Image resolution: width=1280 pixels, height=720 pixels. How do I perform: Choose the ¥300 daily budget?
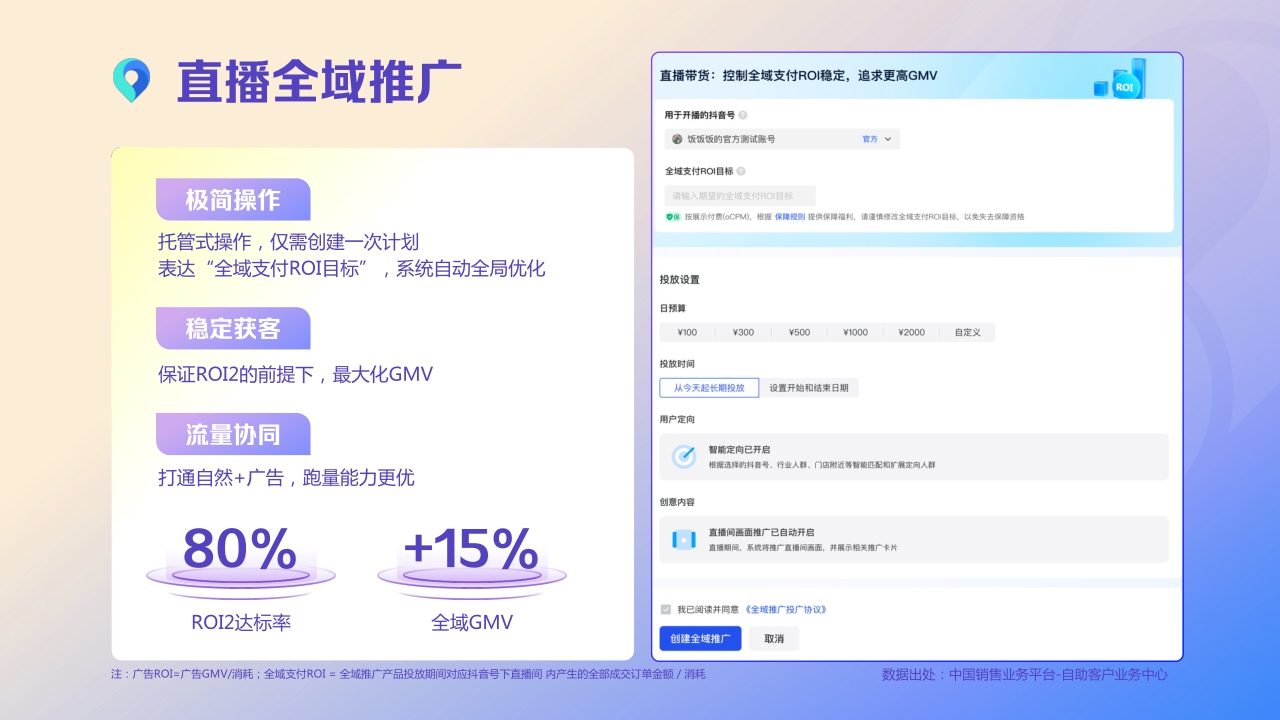coord(743,333)
